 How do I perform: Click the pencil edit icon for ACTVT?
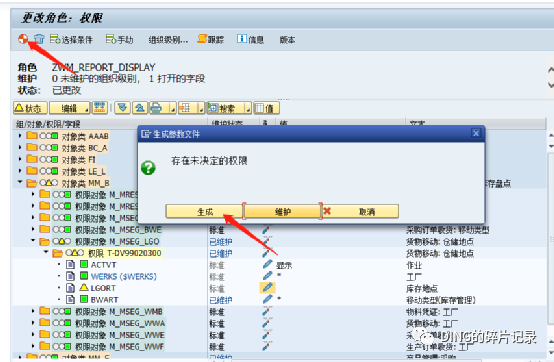tap(267, 264)
